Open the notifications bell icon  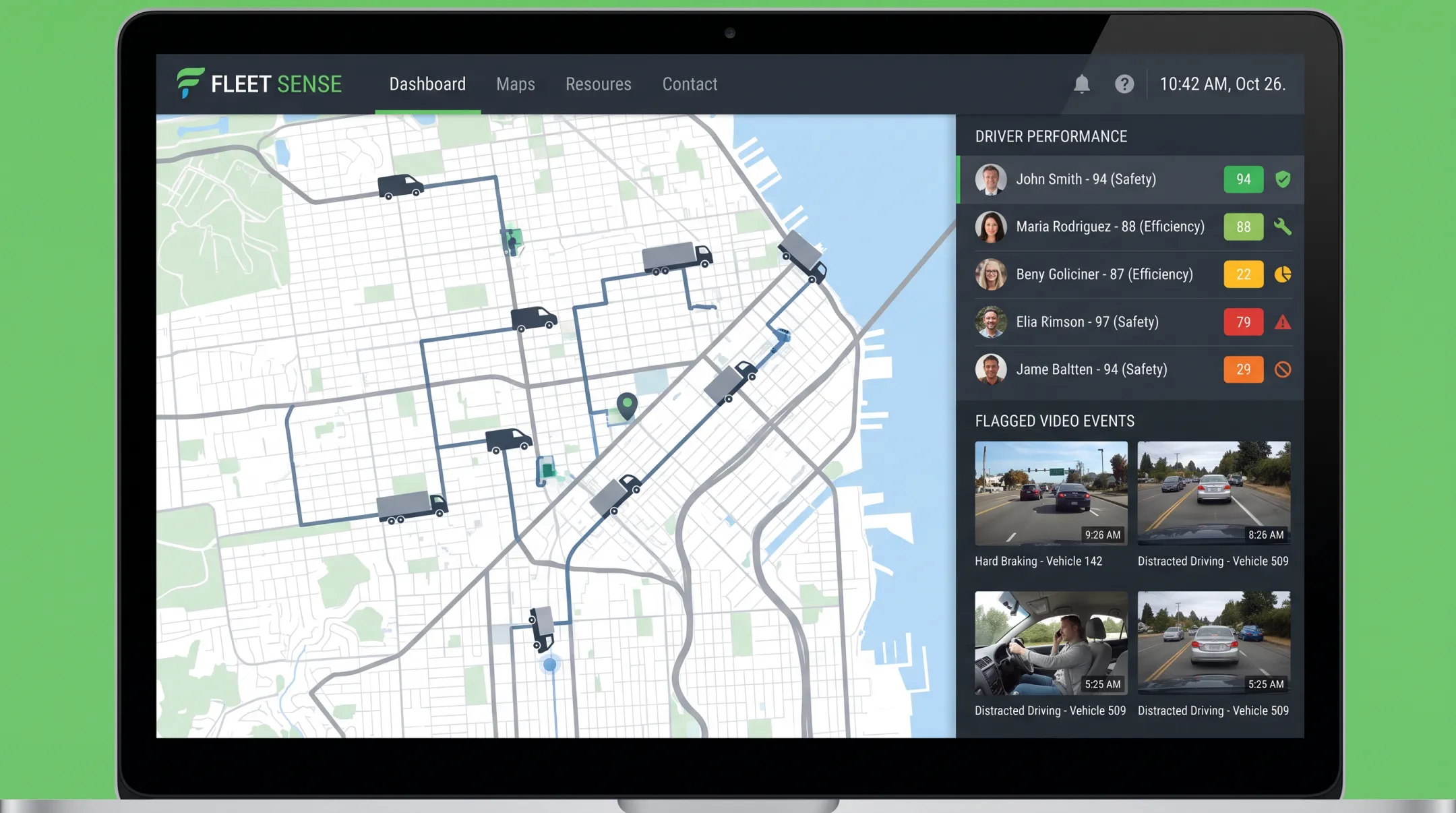(1081, 84)
